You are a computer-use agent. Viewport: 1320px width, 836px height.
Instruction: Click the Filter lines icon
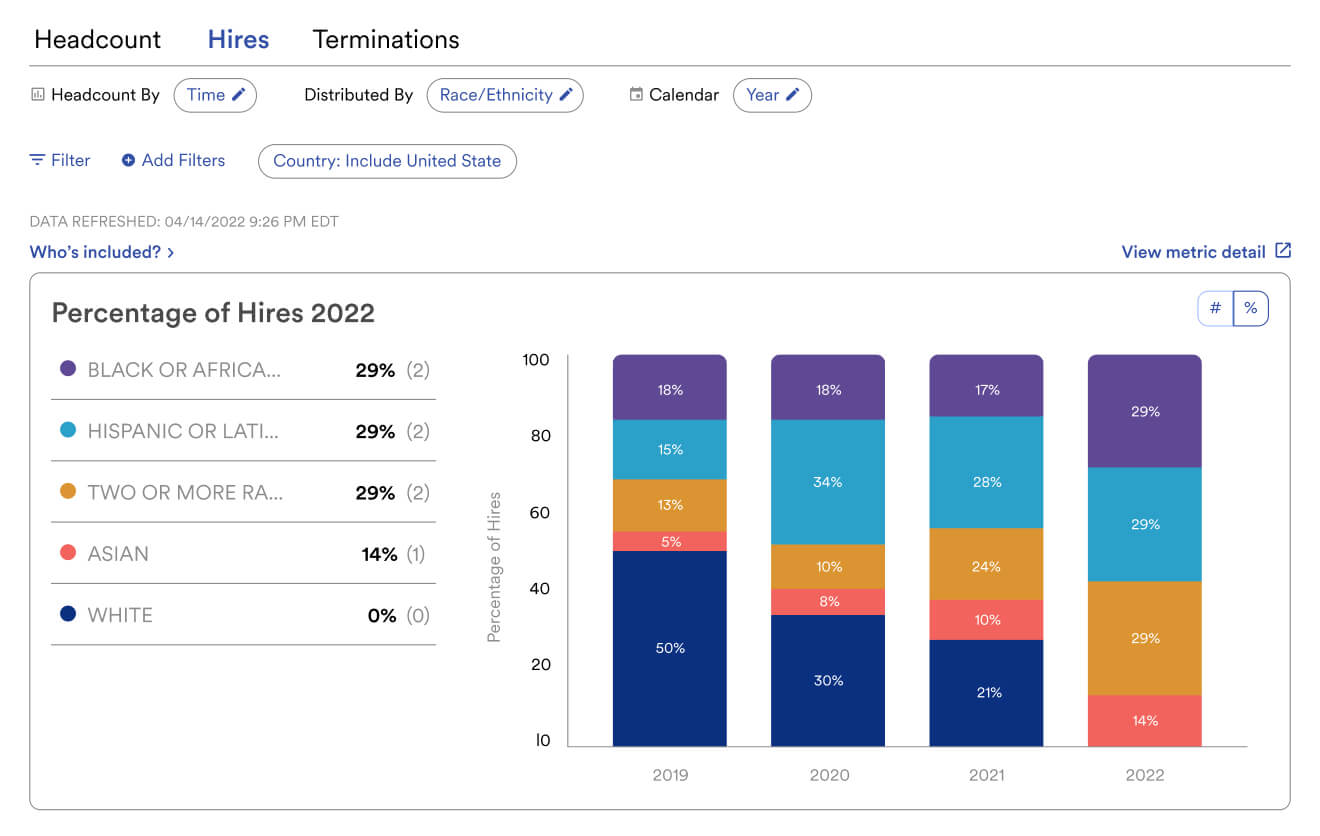point(37,160)
